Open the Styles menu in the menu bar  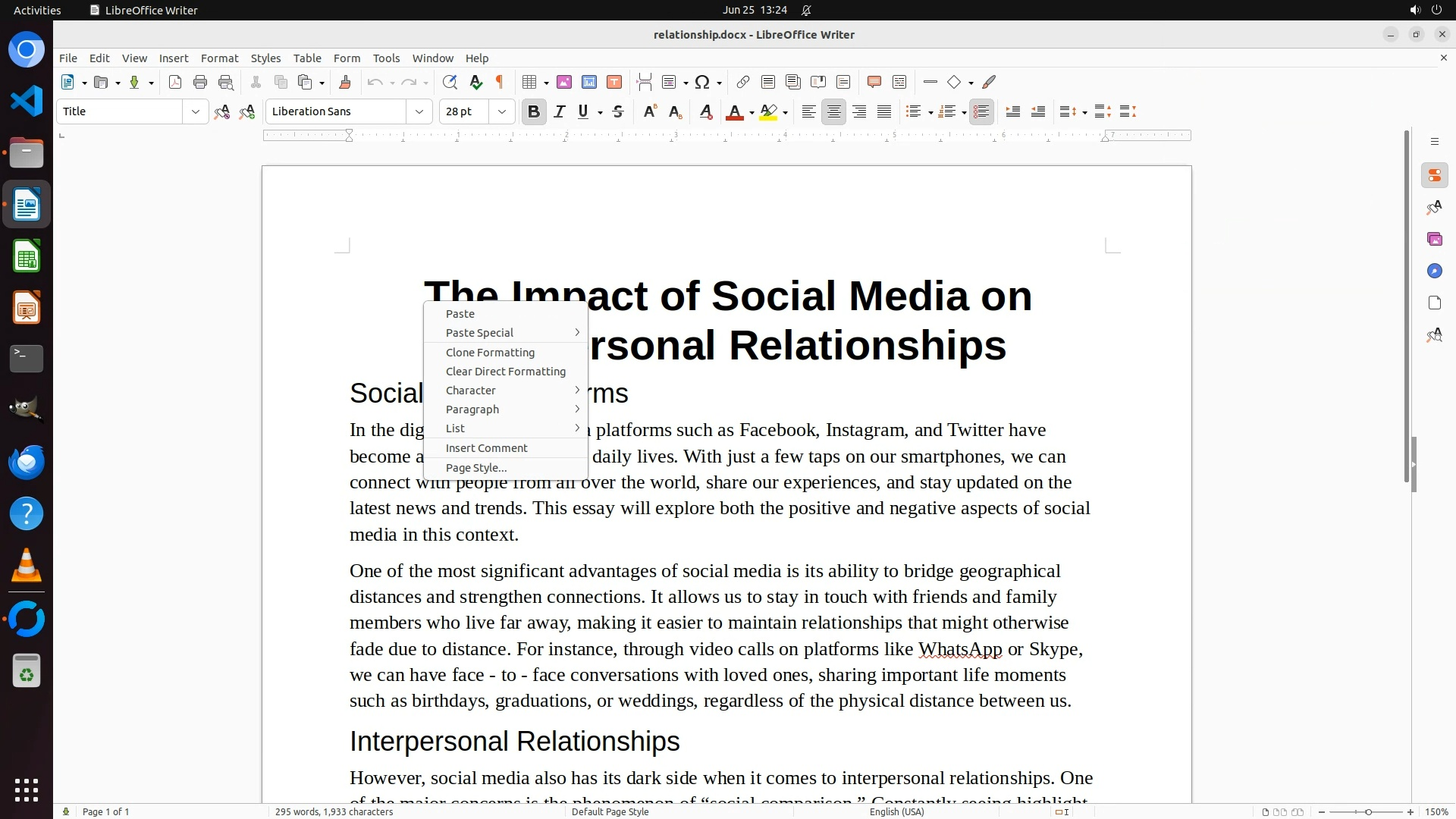265,58
